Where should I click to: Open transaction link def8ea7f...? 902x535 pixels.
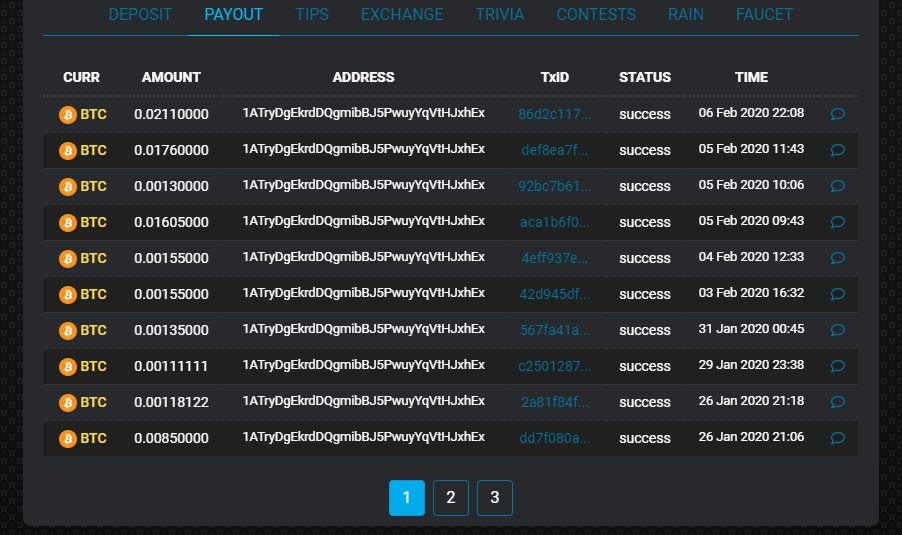(554, 150)
